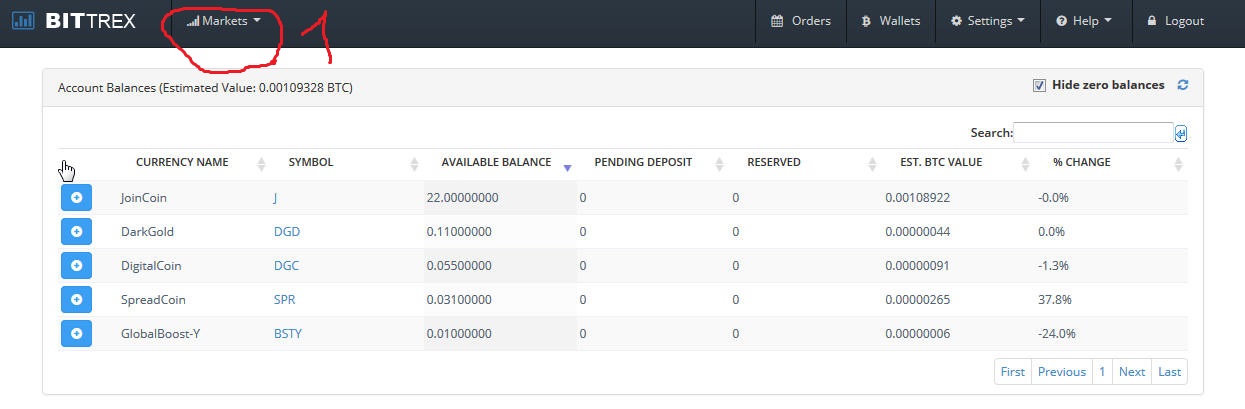Click the plus button for DarkGold
Viewport: 1245px width, 409px height.
pyautogui.click(x=76, y=231)
